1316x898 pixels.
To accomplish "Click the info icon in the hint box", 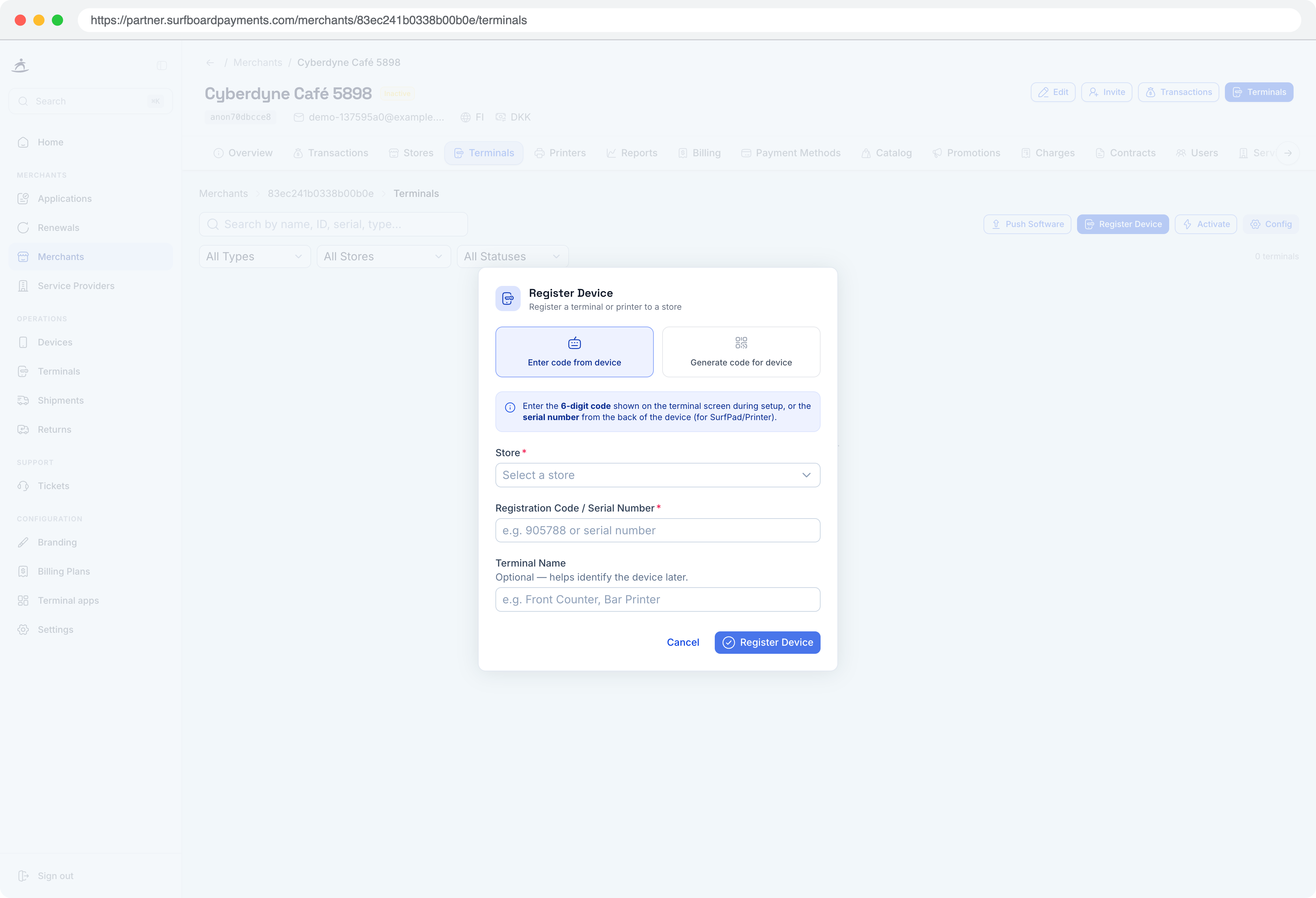I will 510,407.
